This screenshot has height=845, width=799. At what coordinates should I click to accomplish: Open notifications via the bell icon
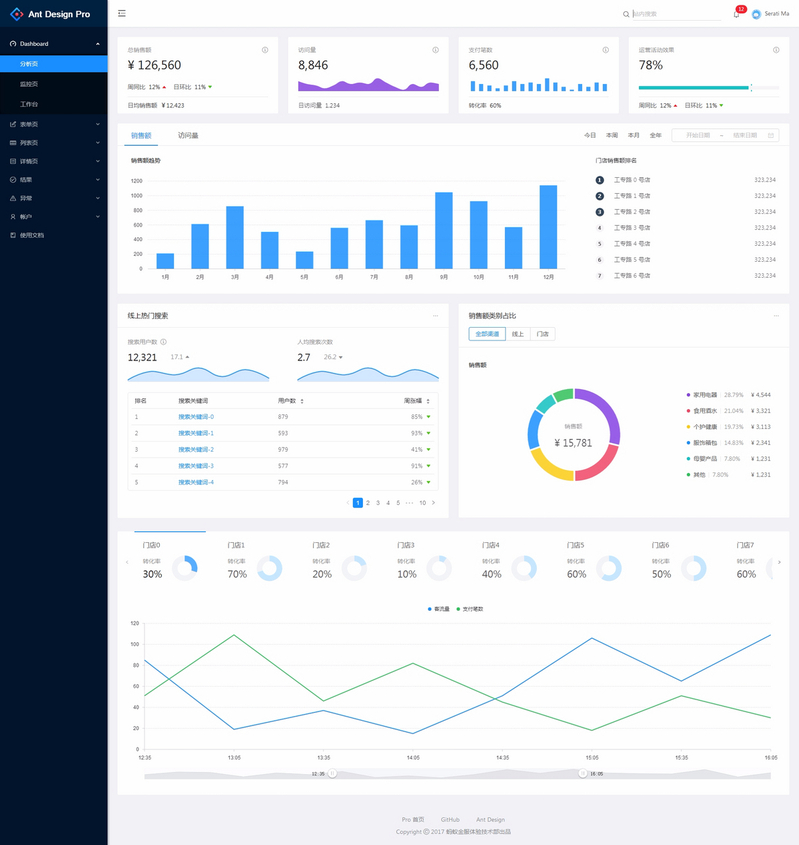736,14
